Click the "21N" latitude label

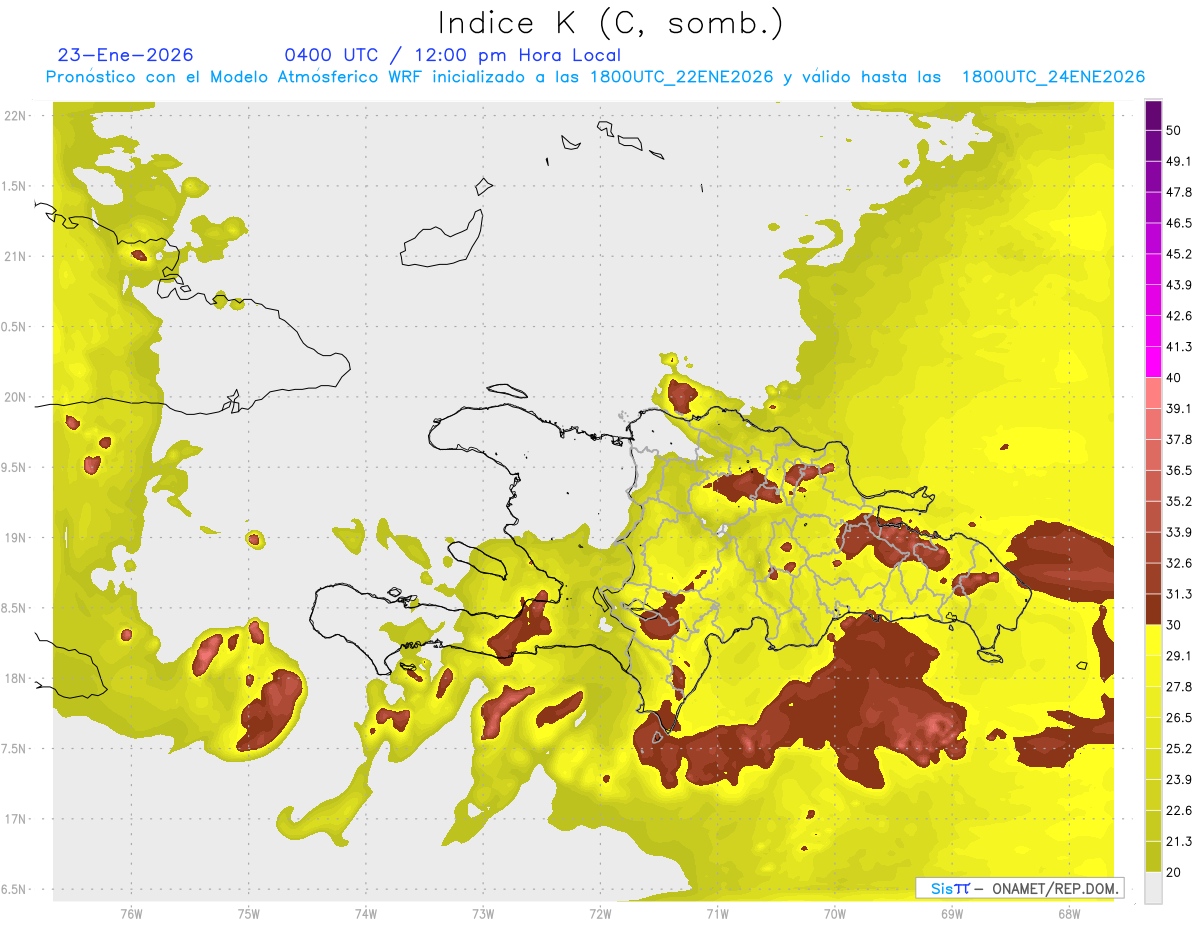click(16, 256)
